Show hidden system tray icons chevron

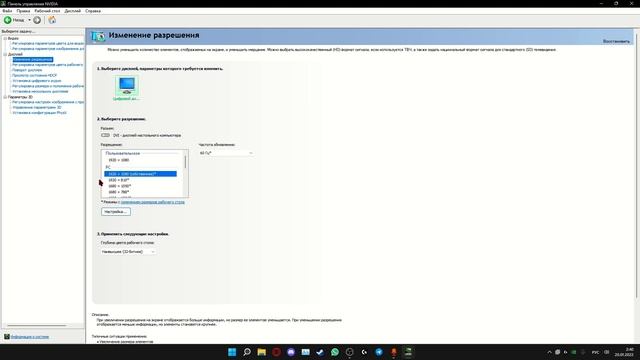pos(549,352)
